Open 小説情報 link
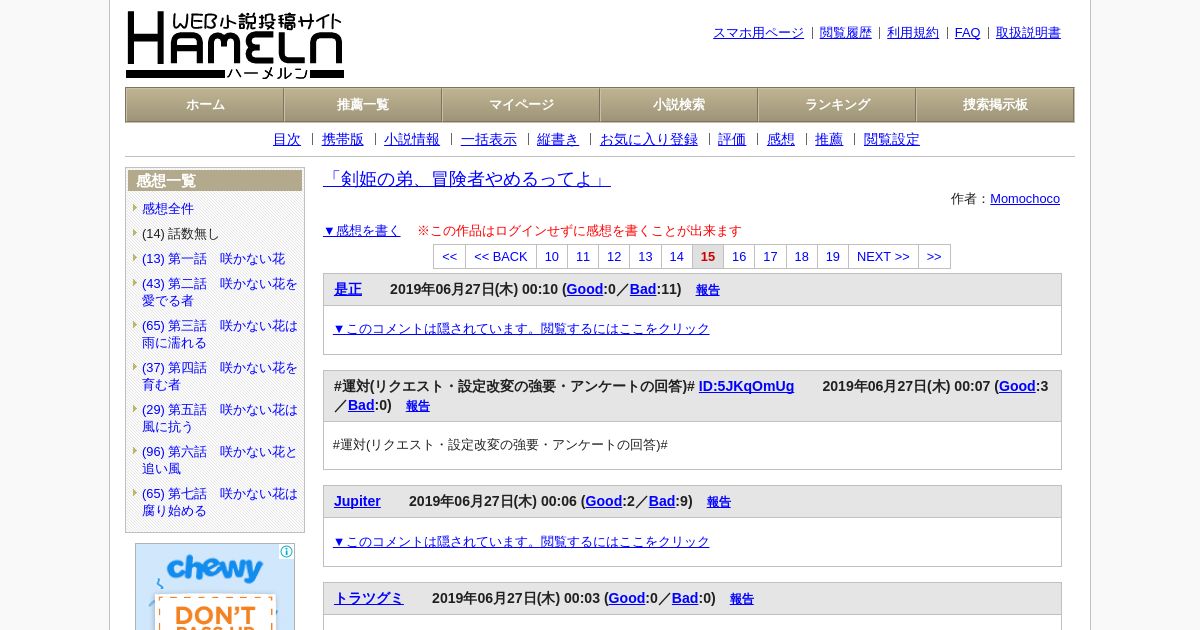 click(412, 140)
